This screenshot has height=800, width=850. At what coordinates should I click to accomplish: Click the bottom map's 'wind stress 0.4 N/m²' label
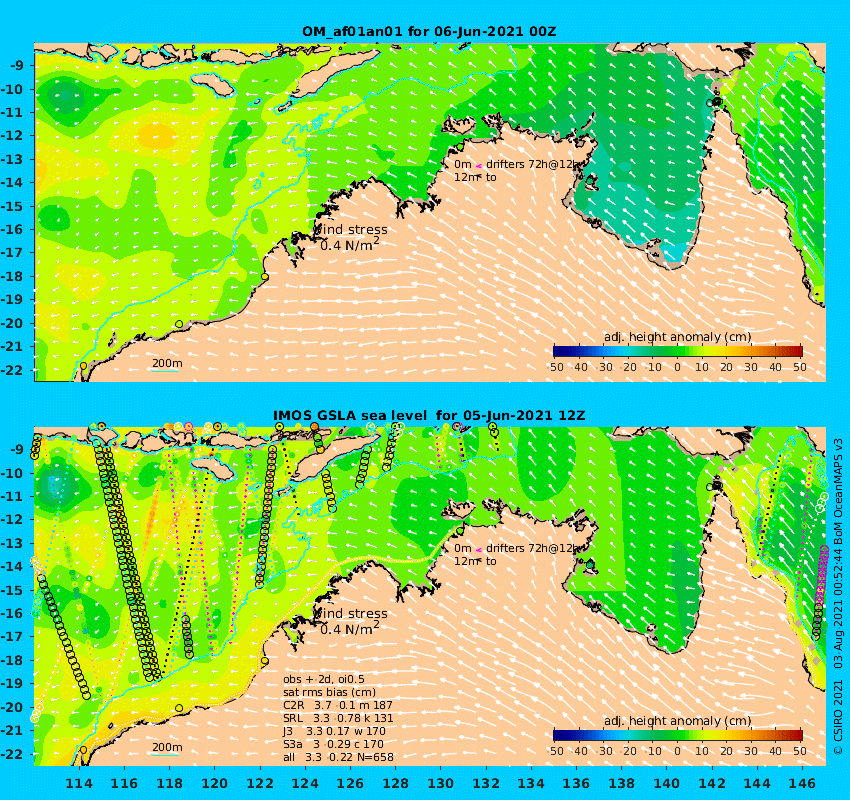point(352,621)
